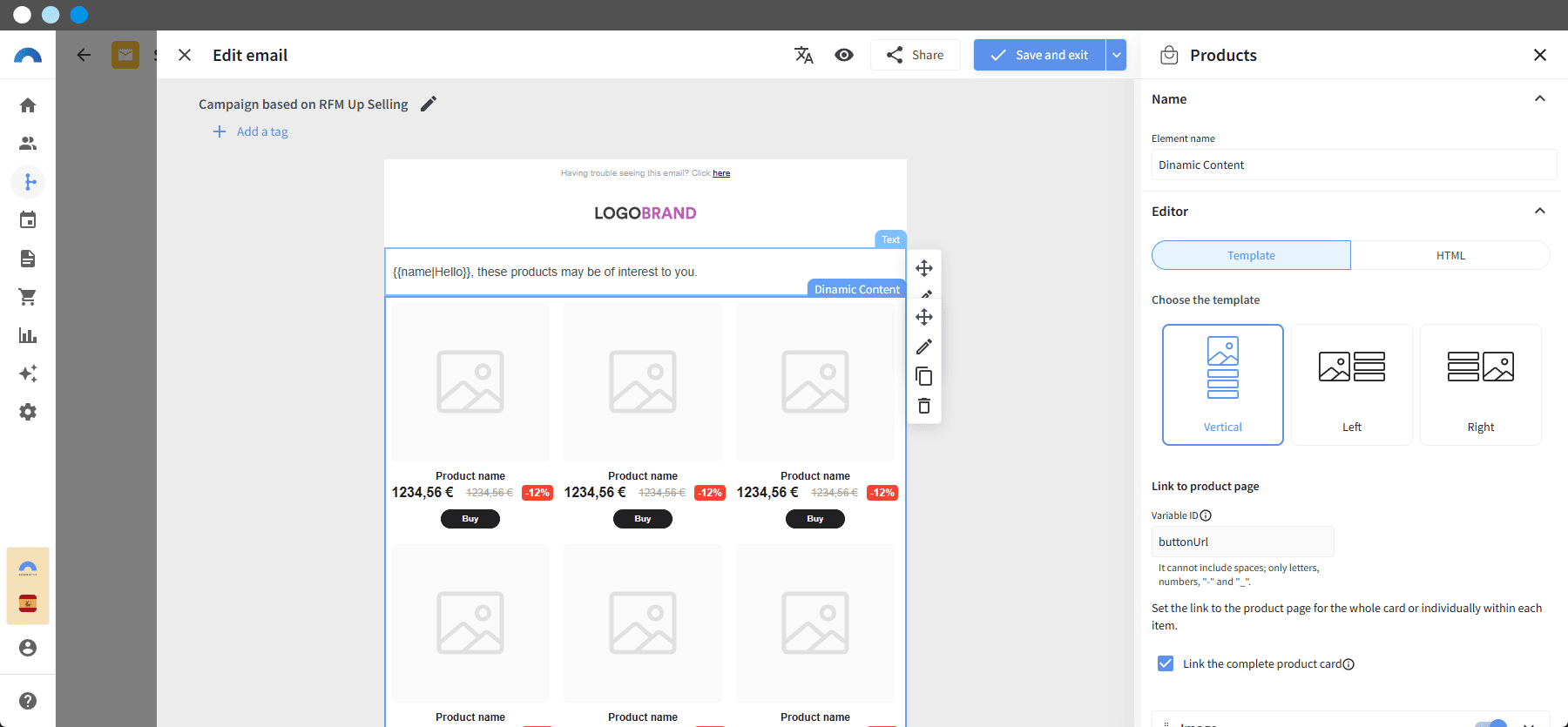
Task: Click the Share button
Action: 916,55
